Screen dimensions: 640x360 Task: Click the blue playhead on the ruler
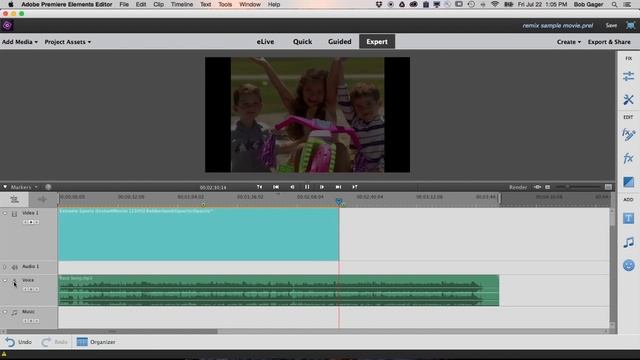pos(339,201)
